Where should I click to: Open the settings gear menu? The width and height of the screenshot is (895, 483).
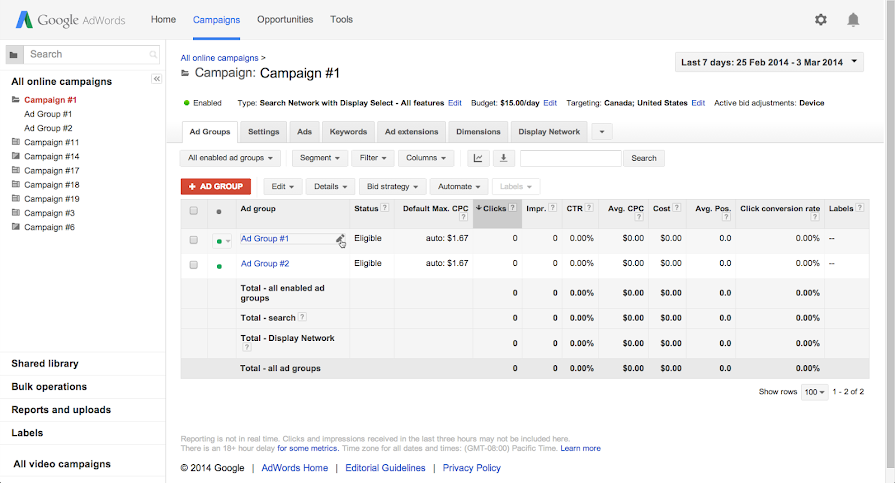[821, 19]
